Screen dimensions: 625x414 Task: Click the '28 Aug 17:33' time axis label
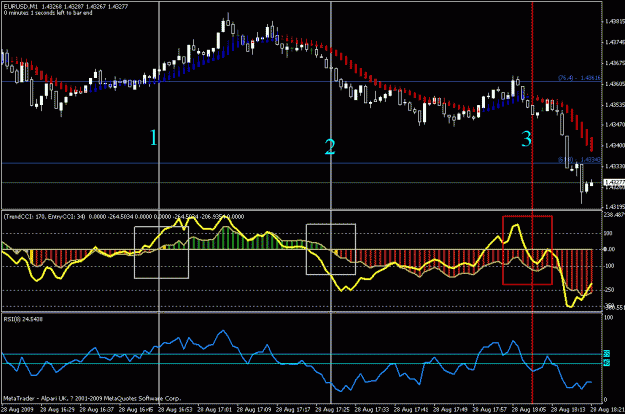tap(372, 410)
